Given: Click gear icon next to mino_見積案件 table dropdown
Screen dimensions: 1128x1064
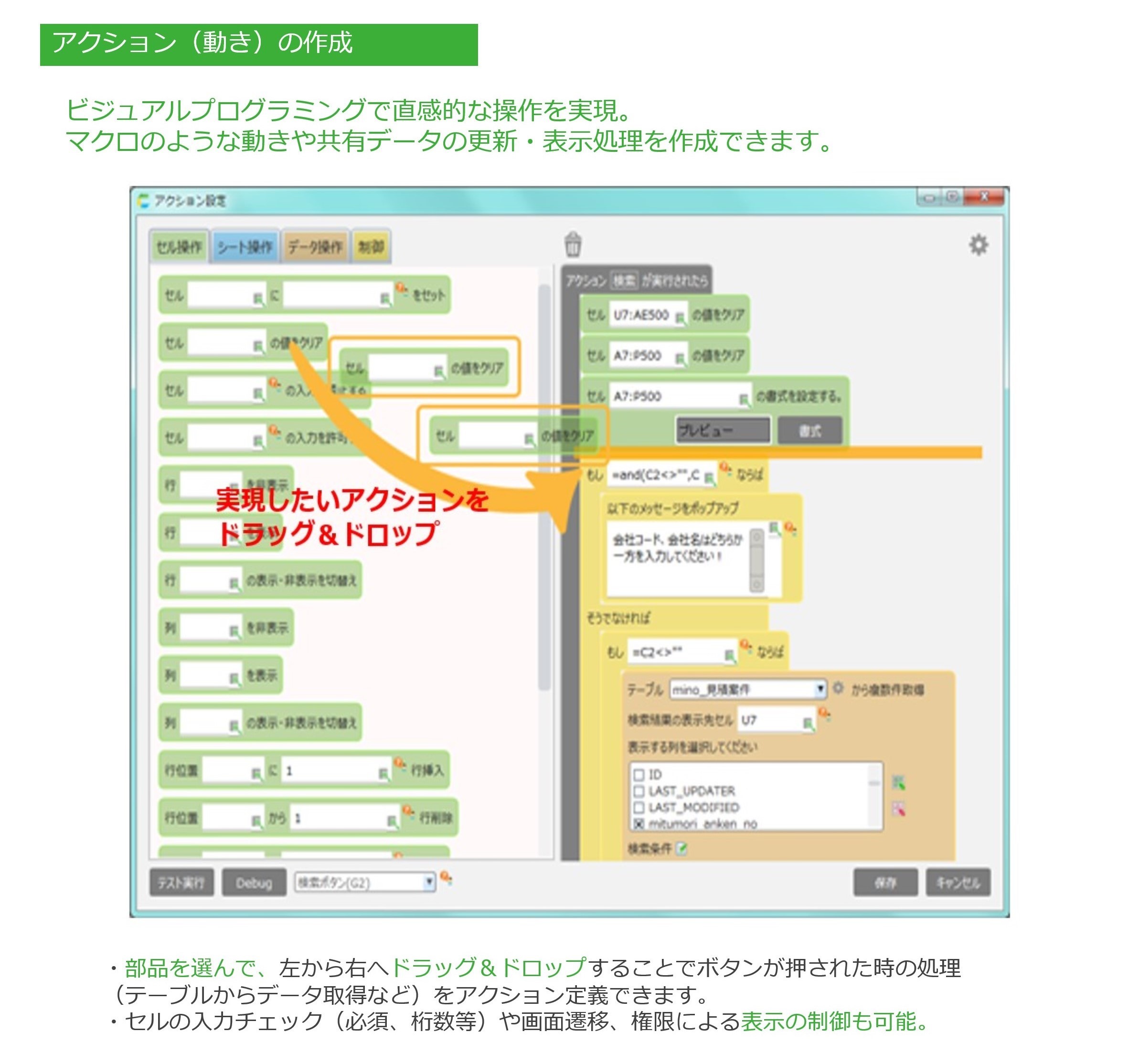Looking at the screenshot, I should click(x=838, y=688).
